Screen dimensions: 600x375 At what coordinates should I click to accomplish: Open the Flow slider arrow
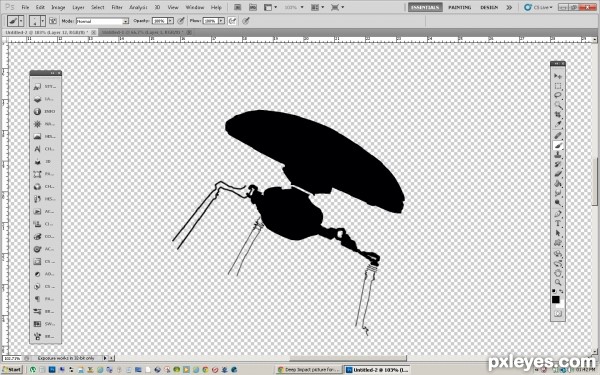(x=221, y=21)
